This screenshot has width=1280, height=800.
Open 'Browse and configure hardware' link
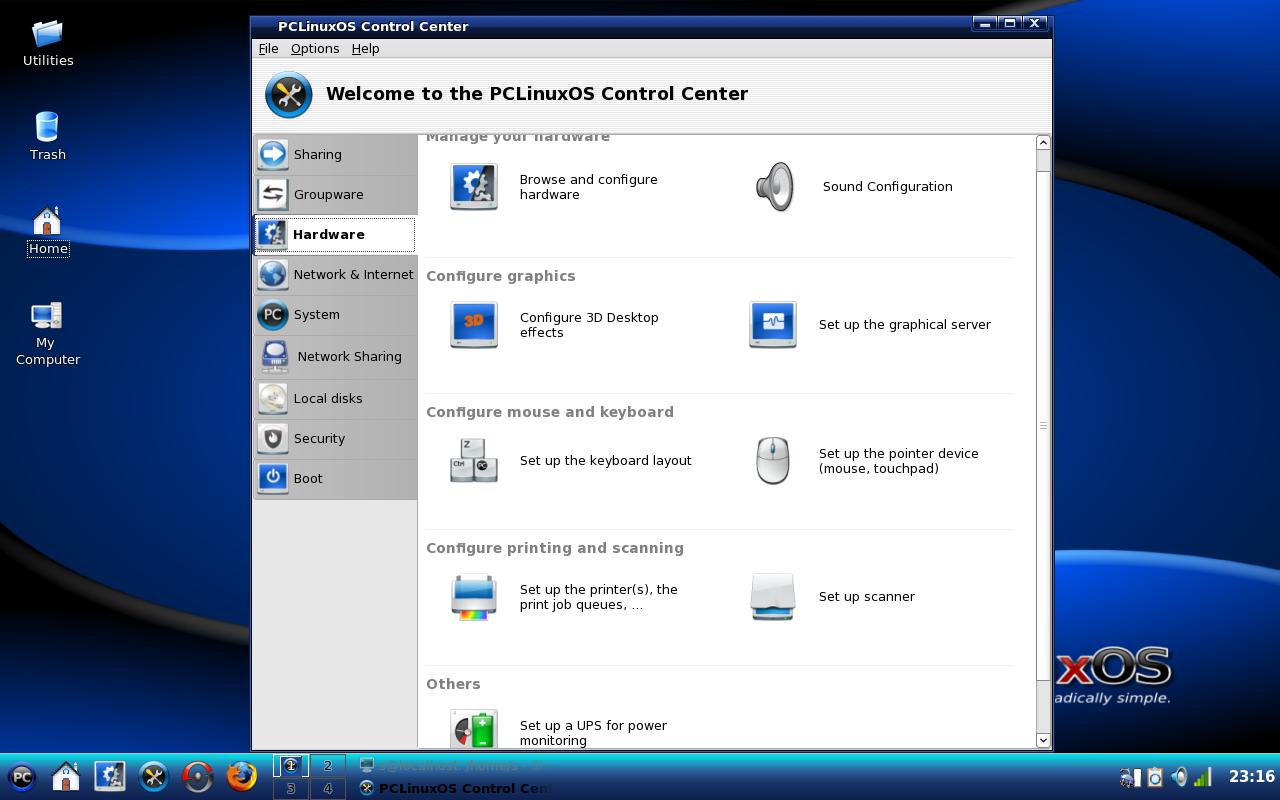tap(588, 187)
